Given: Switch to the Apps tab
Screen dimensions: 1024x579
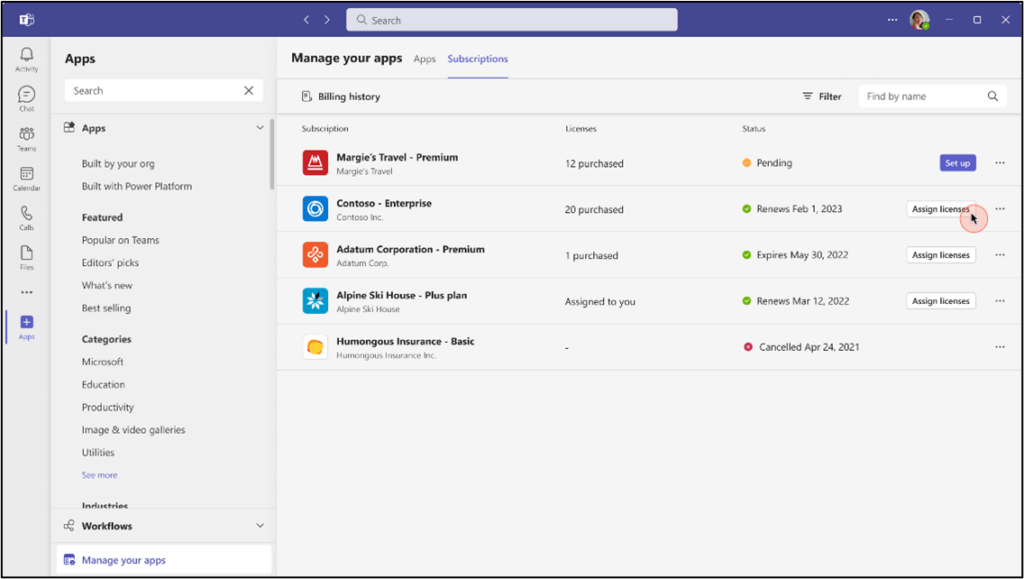Looking at the screenshot, I should 424,59.
